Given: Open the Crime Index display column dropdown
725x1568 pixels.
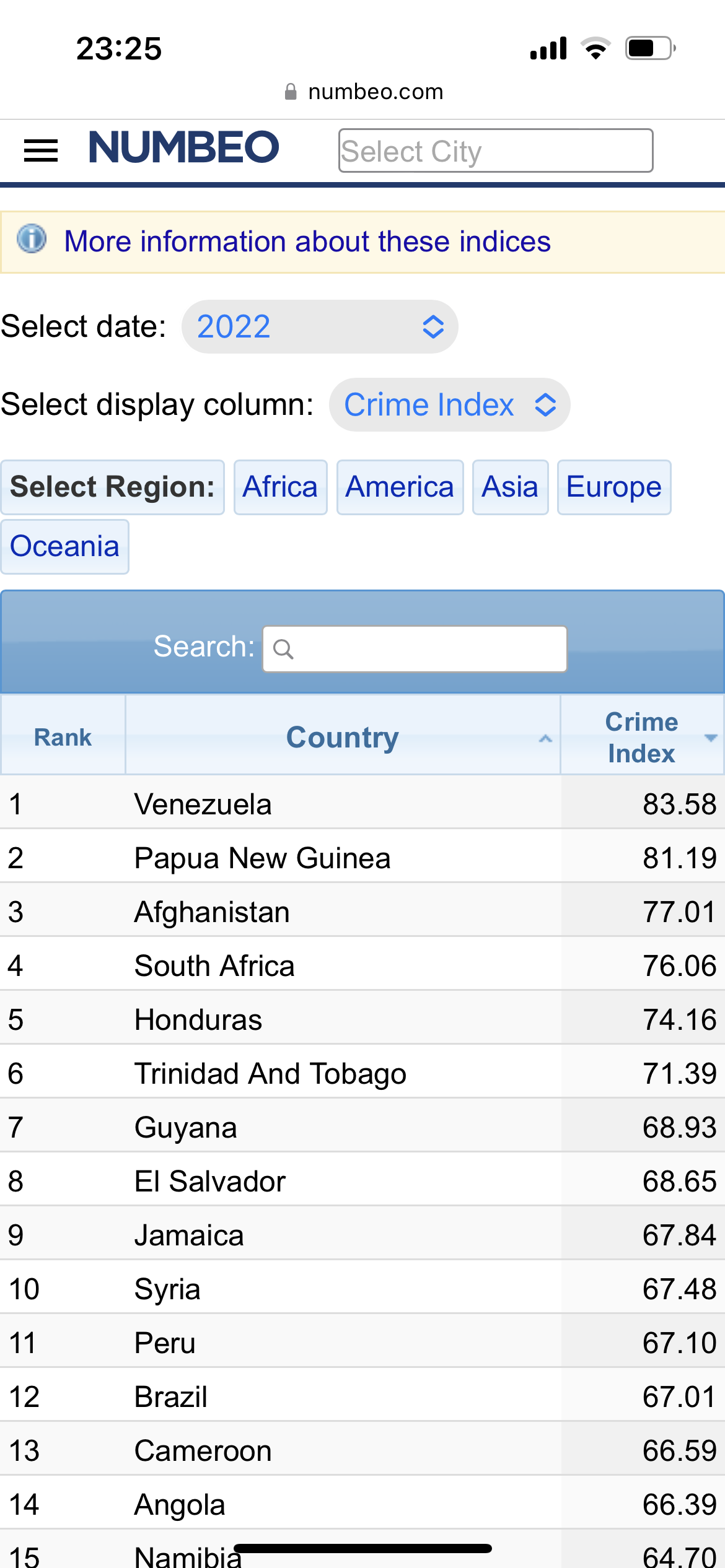Looking at the screenshot, I should (x=449, y=405).
